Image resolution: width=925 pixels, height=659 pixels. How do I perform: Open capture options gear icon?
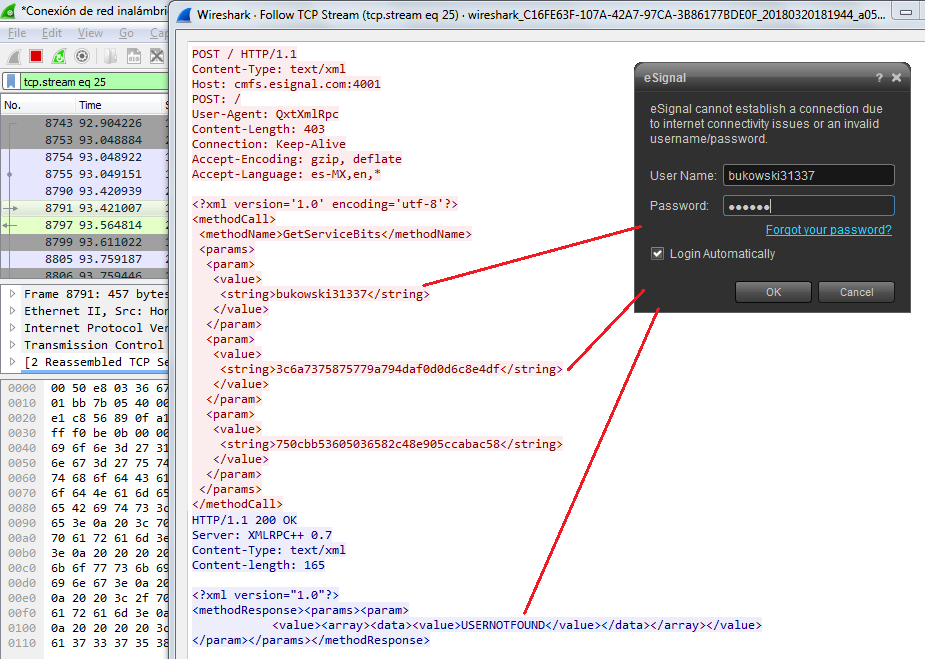[82, 57]
